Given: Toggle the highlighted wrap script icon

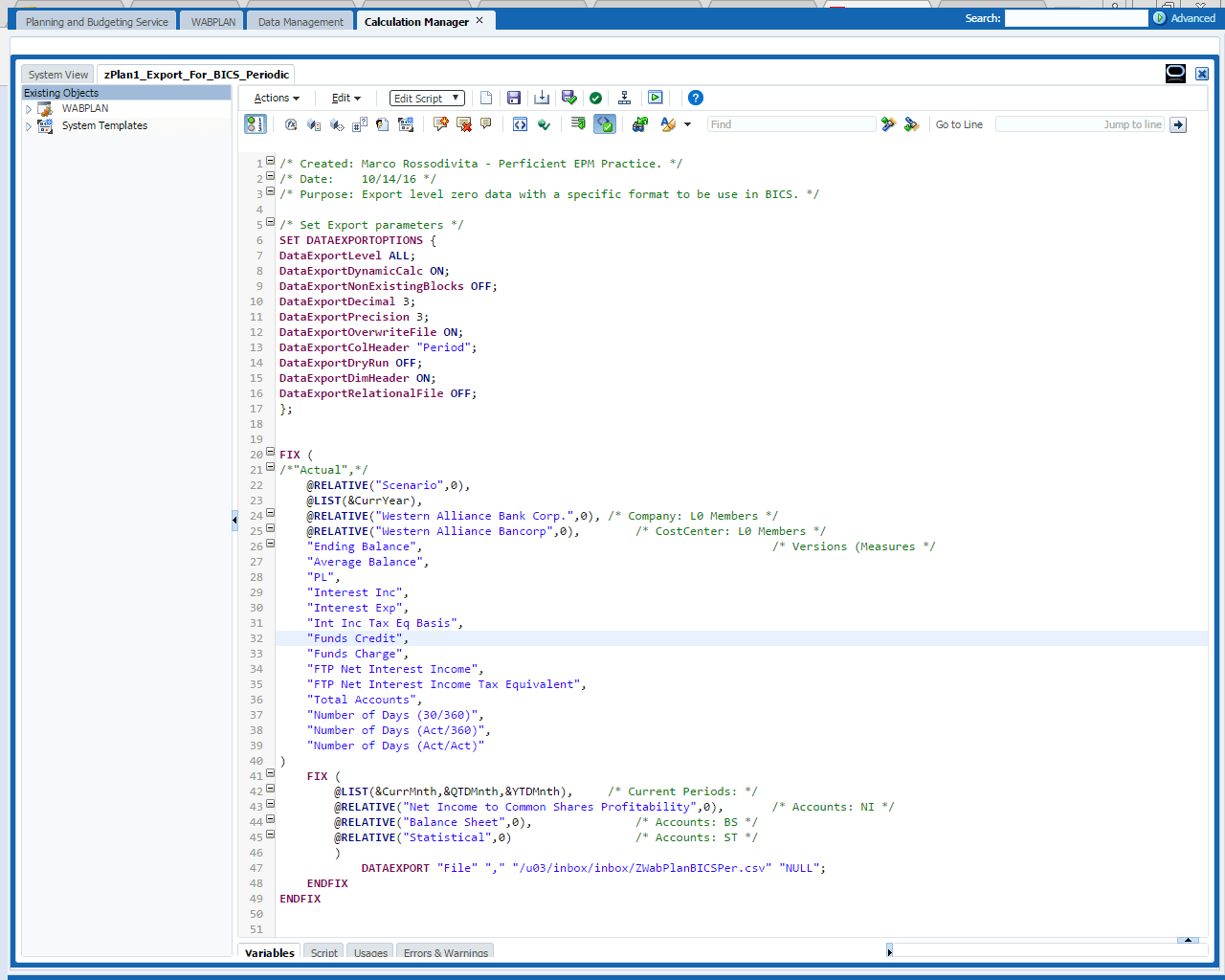Looking at the screenshot, I should (604, 124).
